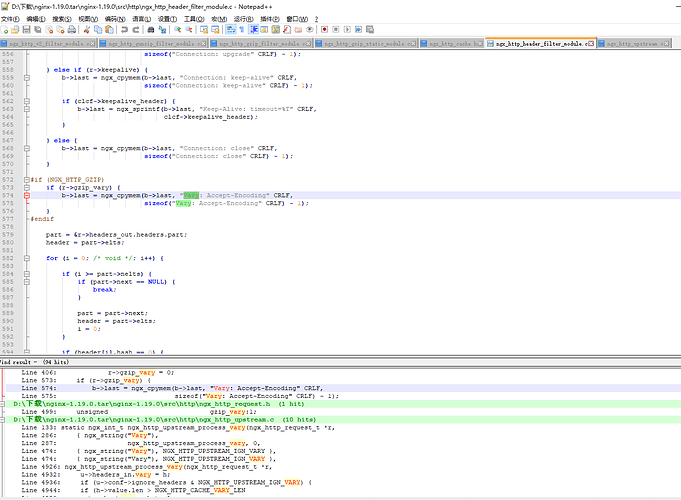Open the Document Map panel icon
The image size is (681, 500).
276,30
